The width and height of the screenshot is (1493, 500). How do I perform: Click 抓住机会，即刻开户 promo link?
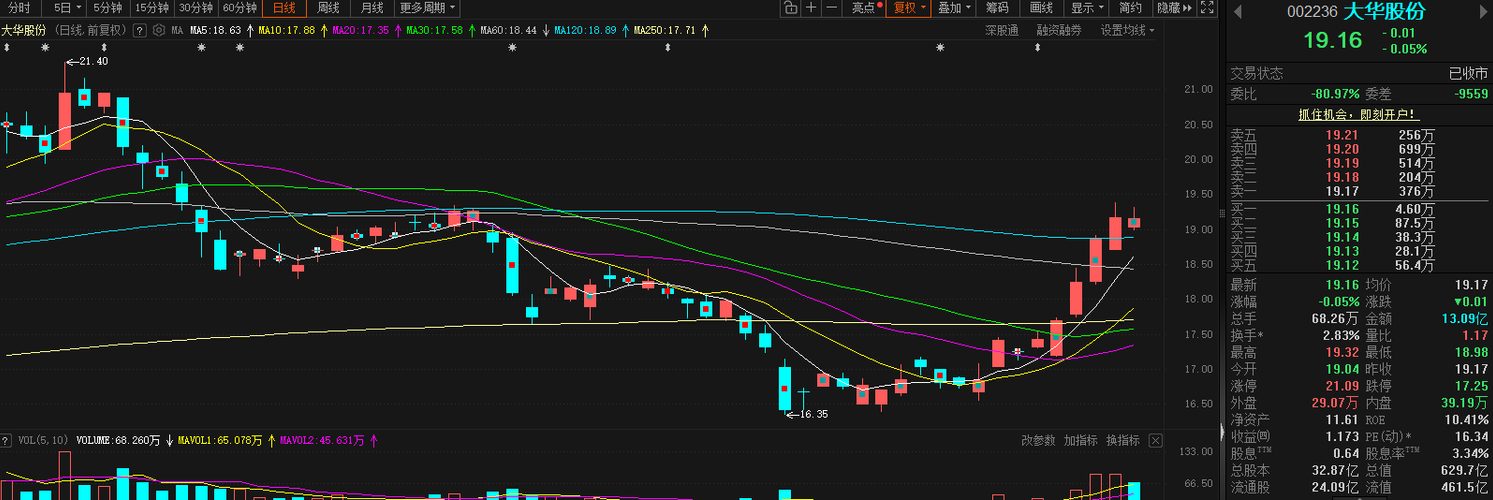pyautogui.click(x=1358, y=114)
